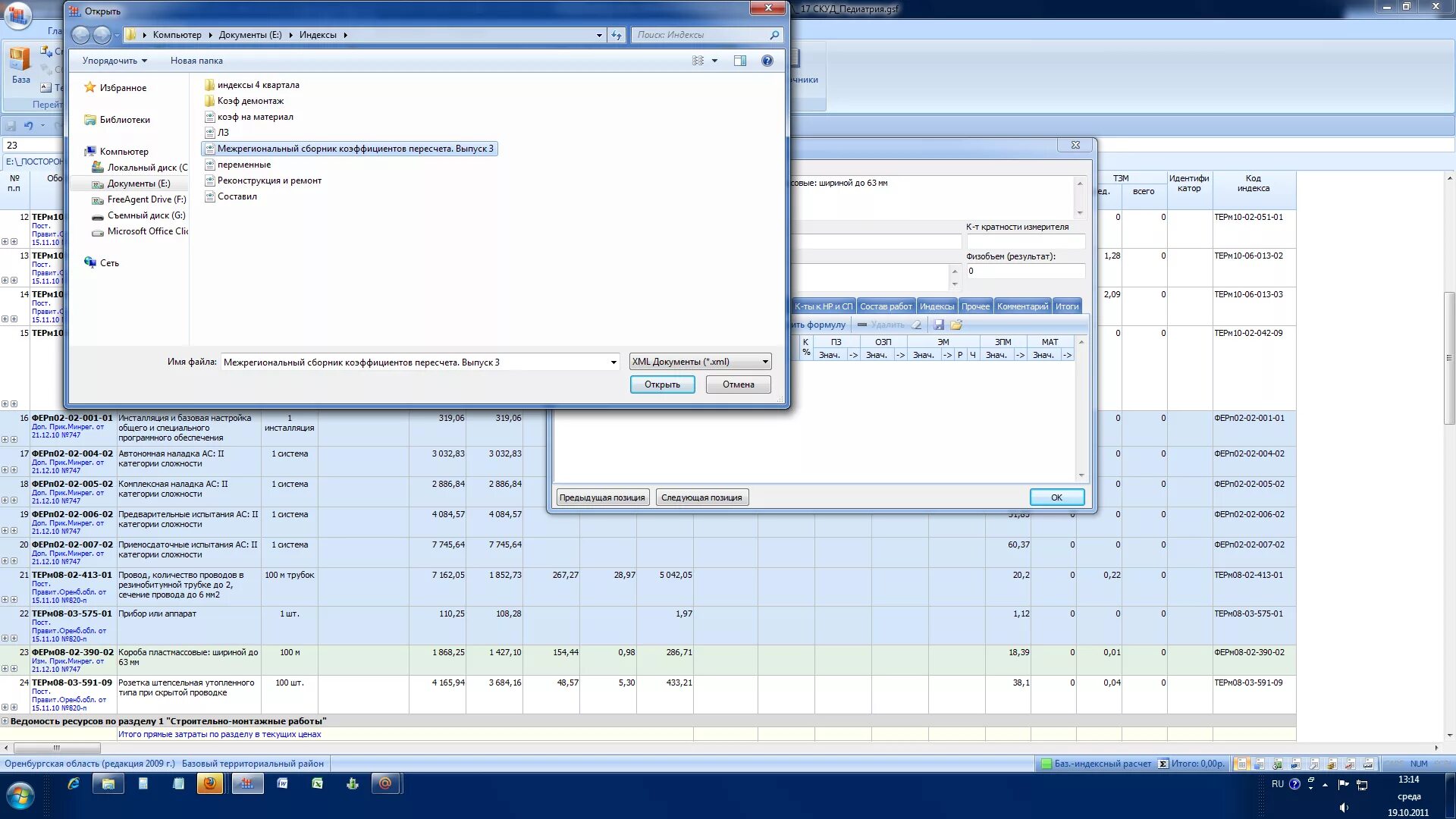Viewport: 1456px width, 819px height.
Task: Click the Отмена button
Action: [x=738, y=384]
